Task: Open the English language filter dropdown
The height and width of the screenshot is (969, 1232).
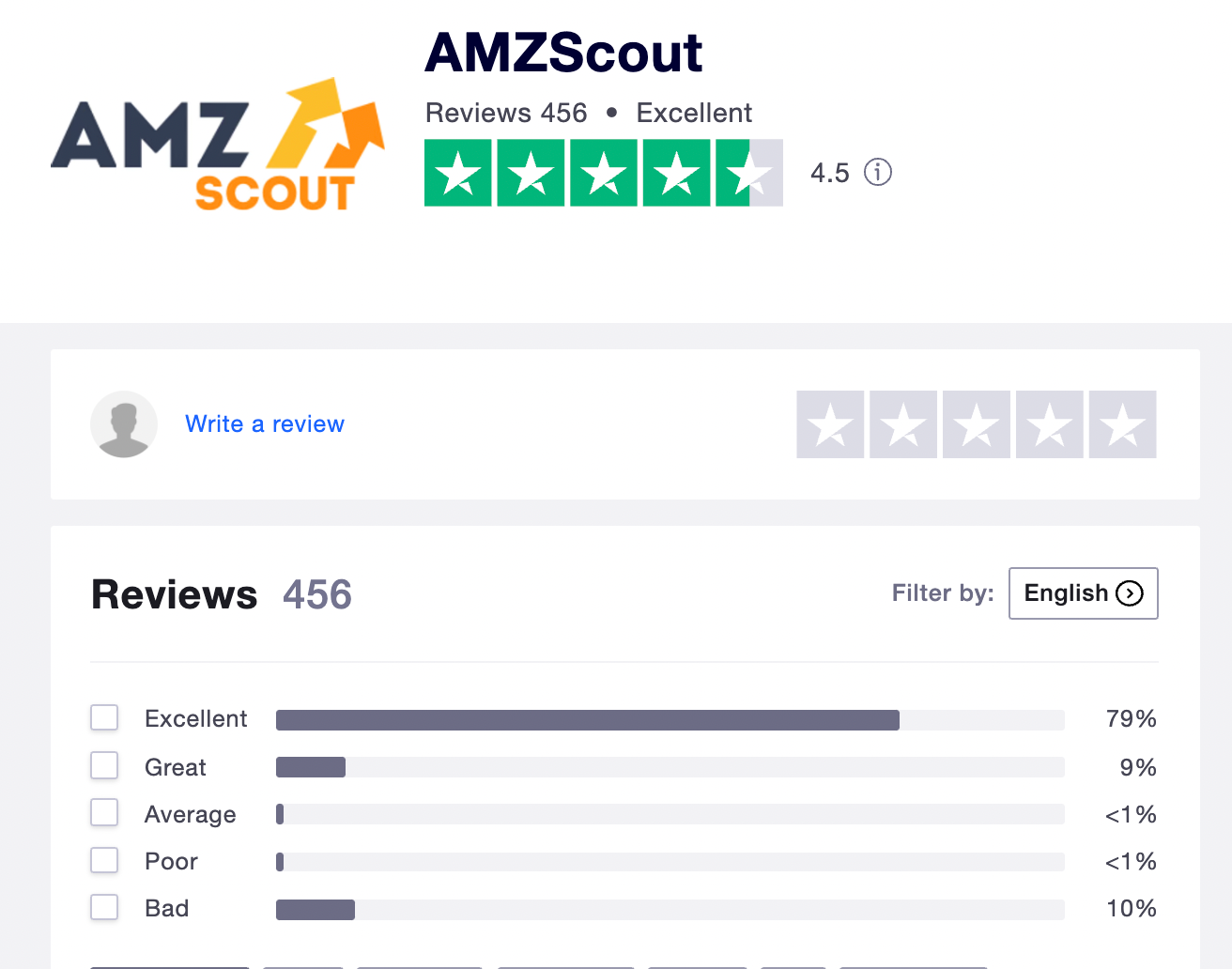Action: (x=1084, y=593)
